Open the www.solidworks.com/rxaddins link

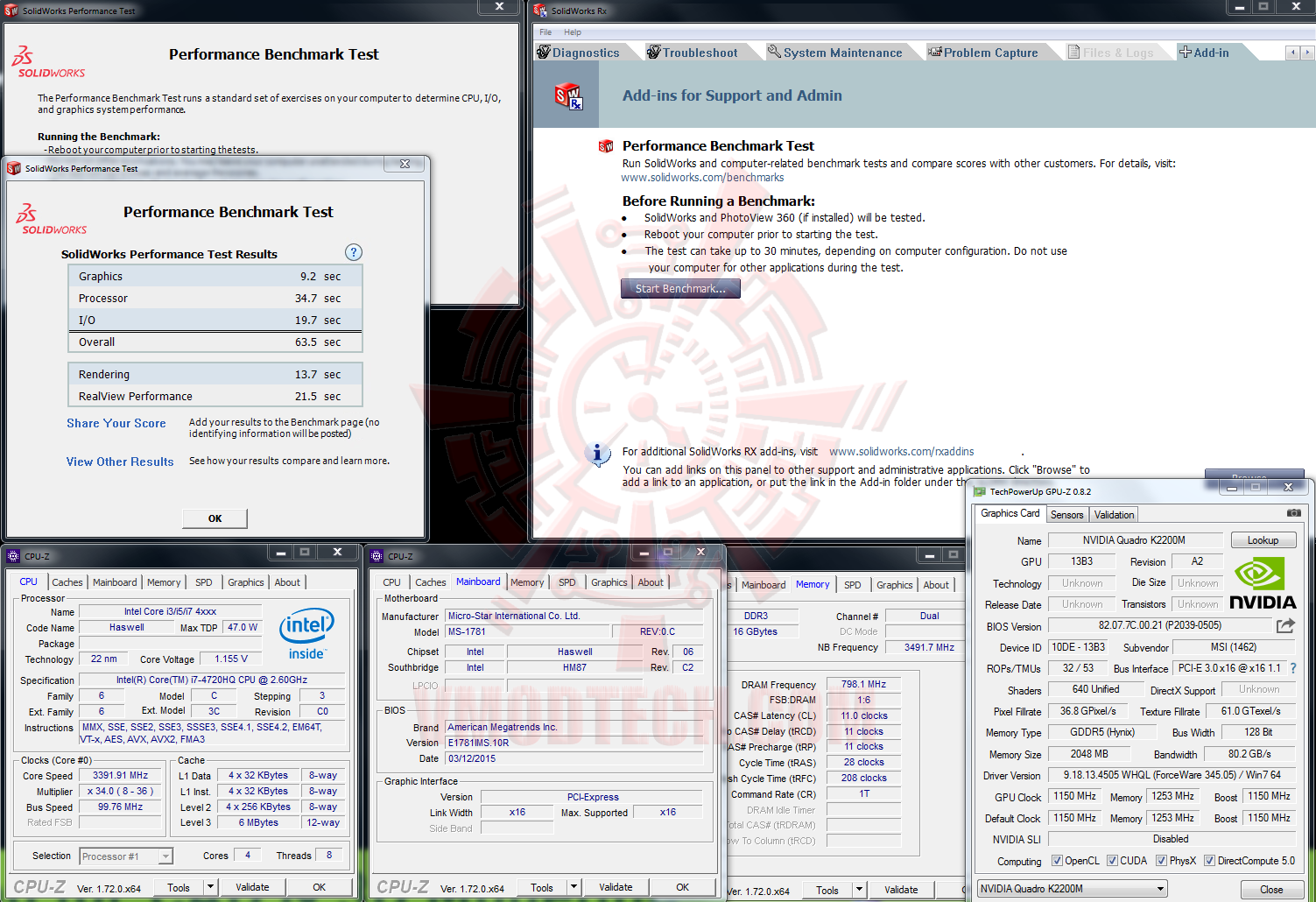(902, 452)
